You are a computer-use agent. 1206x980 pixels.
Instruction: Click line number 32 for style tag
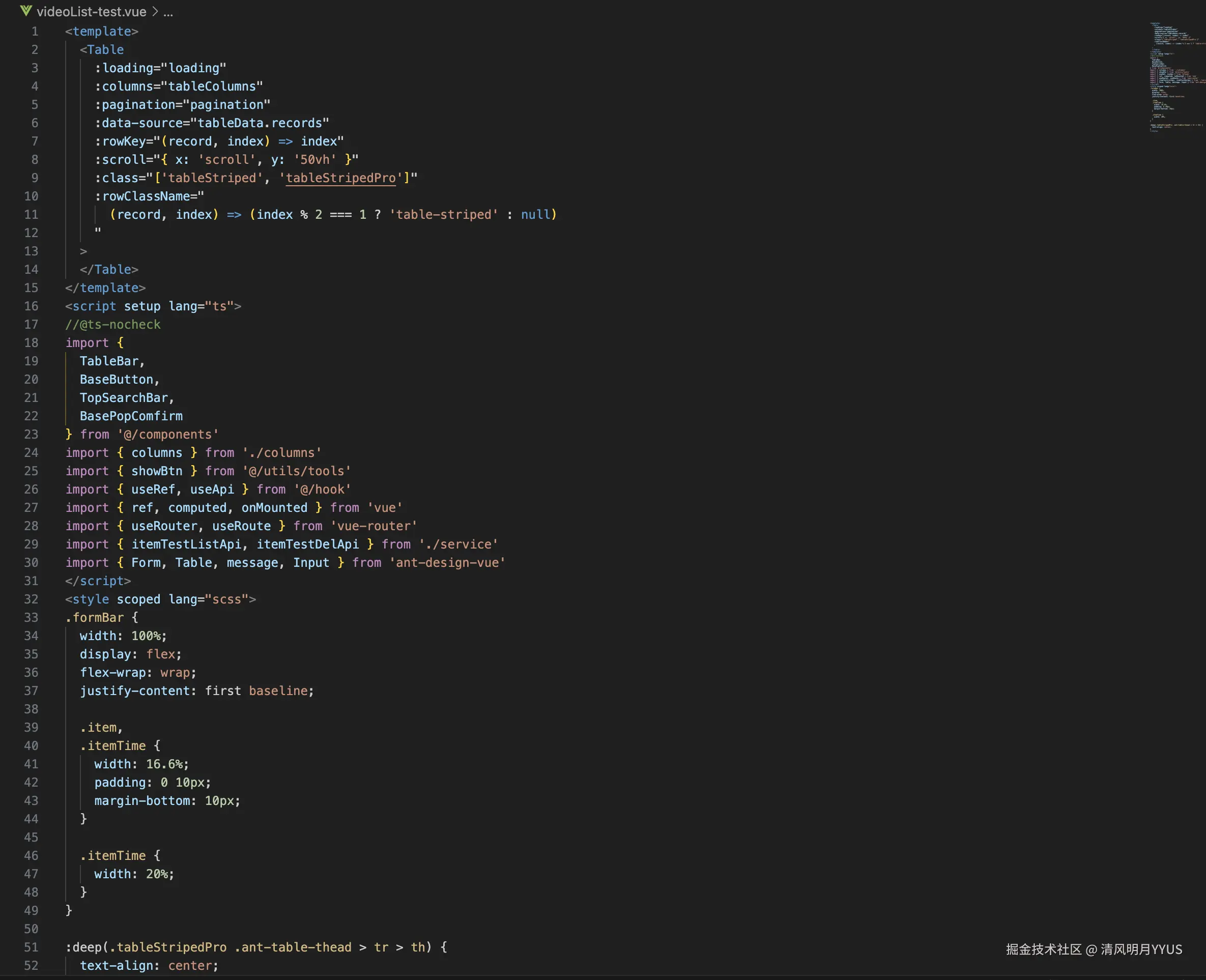coord(31,599)
